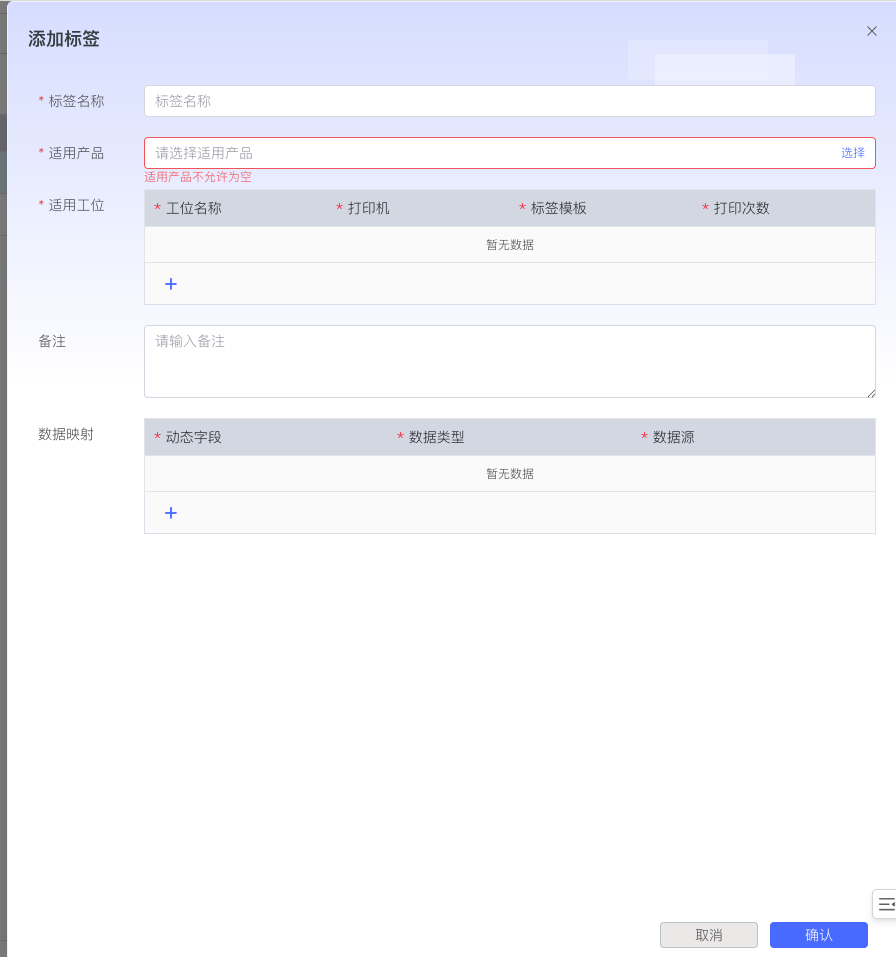Click the 备注 textarea resize handle

pos(870,393)
